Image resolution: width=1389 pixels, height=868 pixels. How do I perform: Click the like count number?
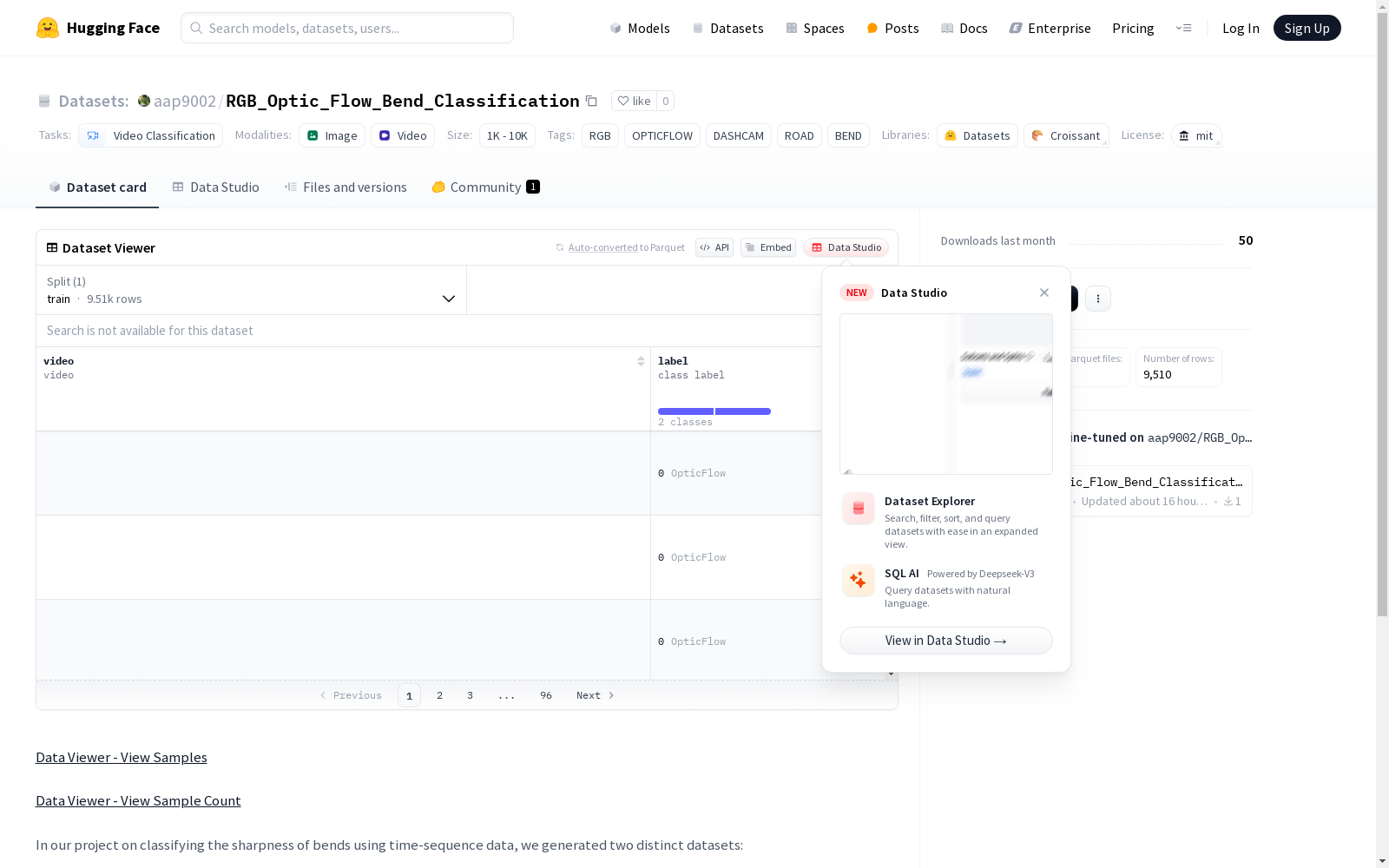[x=666, y=101]
